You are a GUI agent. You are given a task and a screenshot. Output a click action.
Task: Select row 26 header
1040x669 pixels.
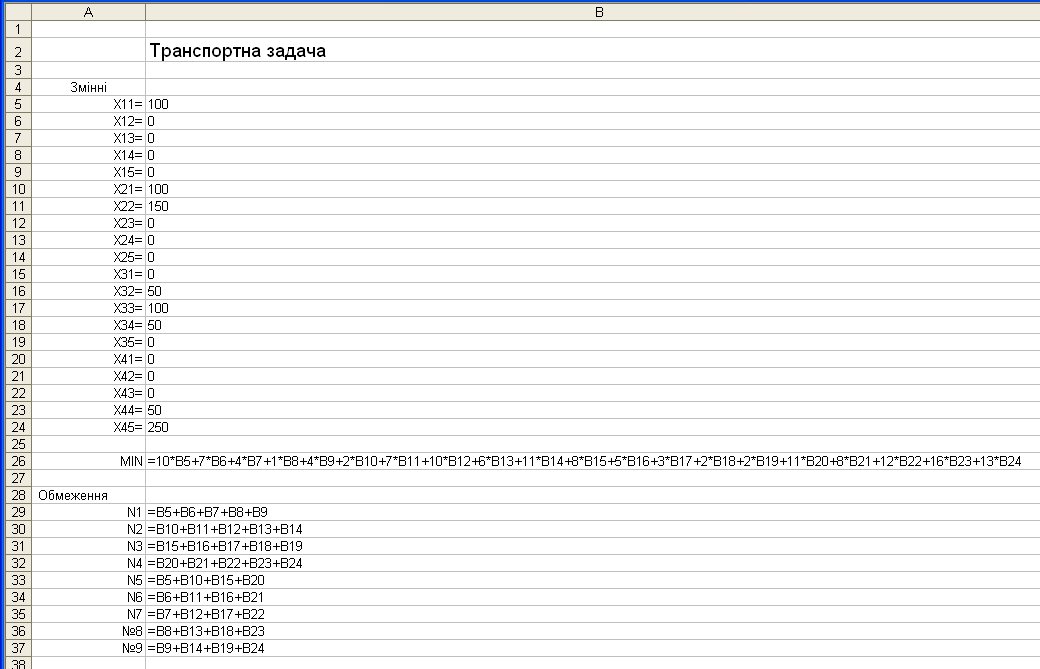click(19, 461)
